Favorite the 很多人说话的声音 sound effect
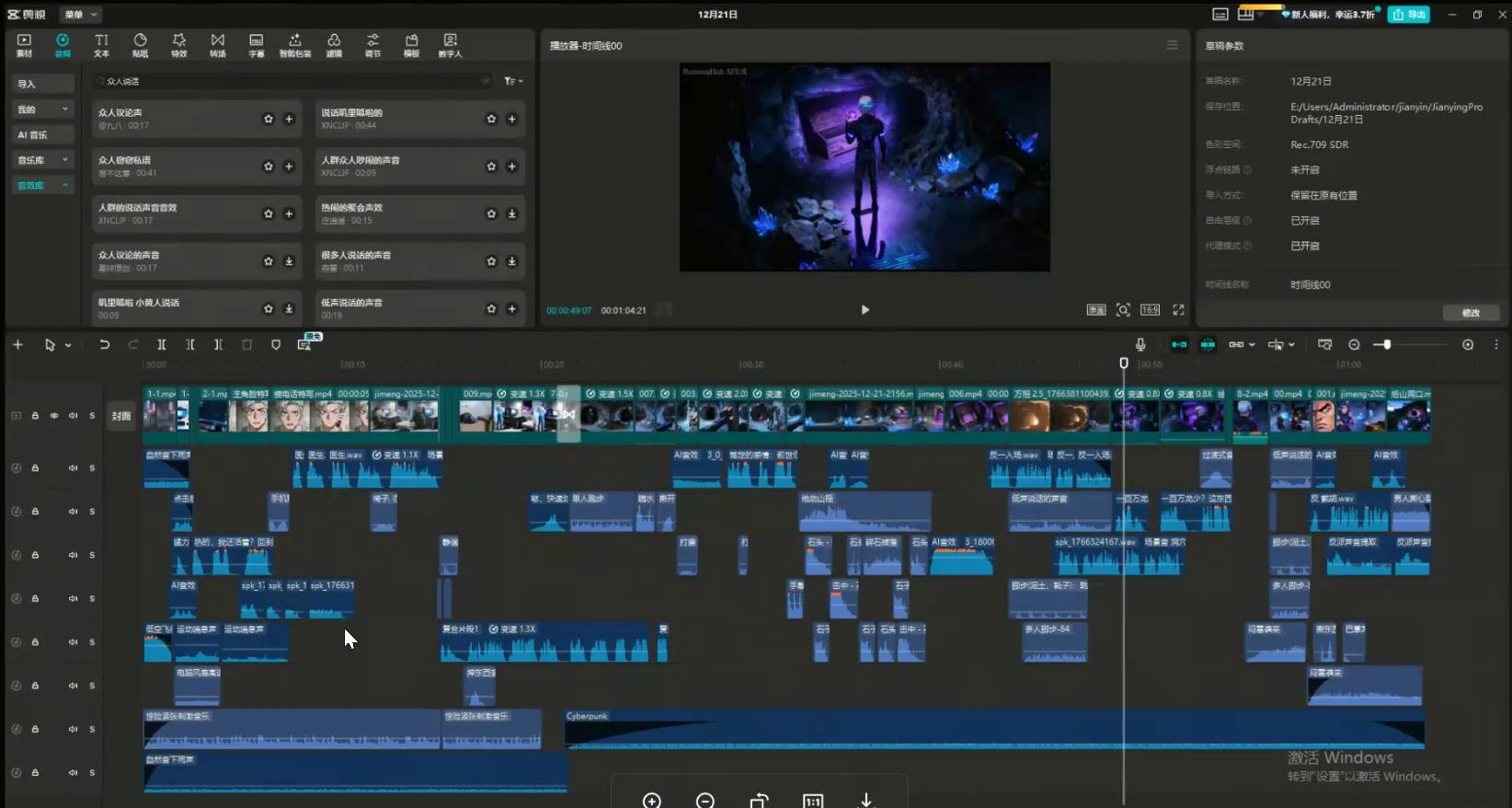1512x808 pixels. click(x=491, y=261)
